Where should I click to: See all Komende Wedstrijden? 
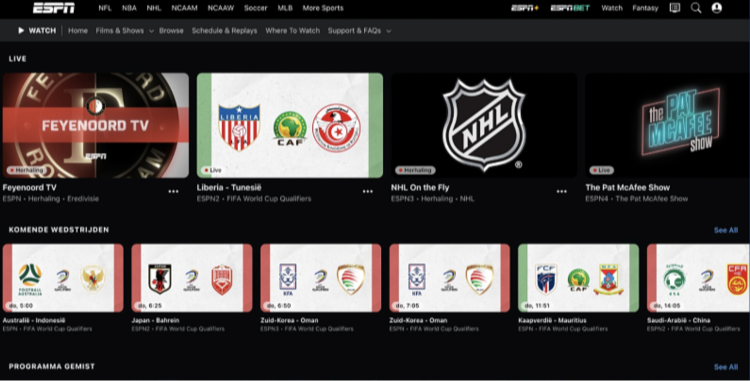[726, 230]
